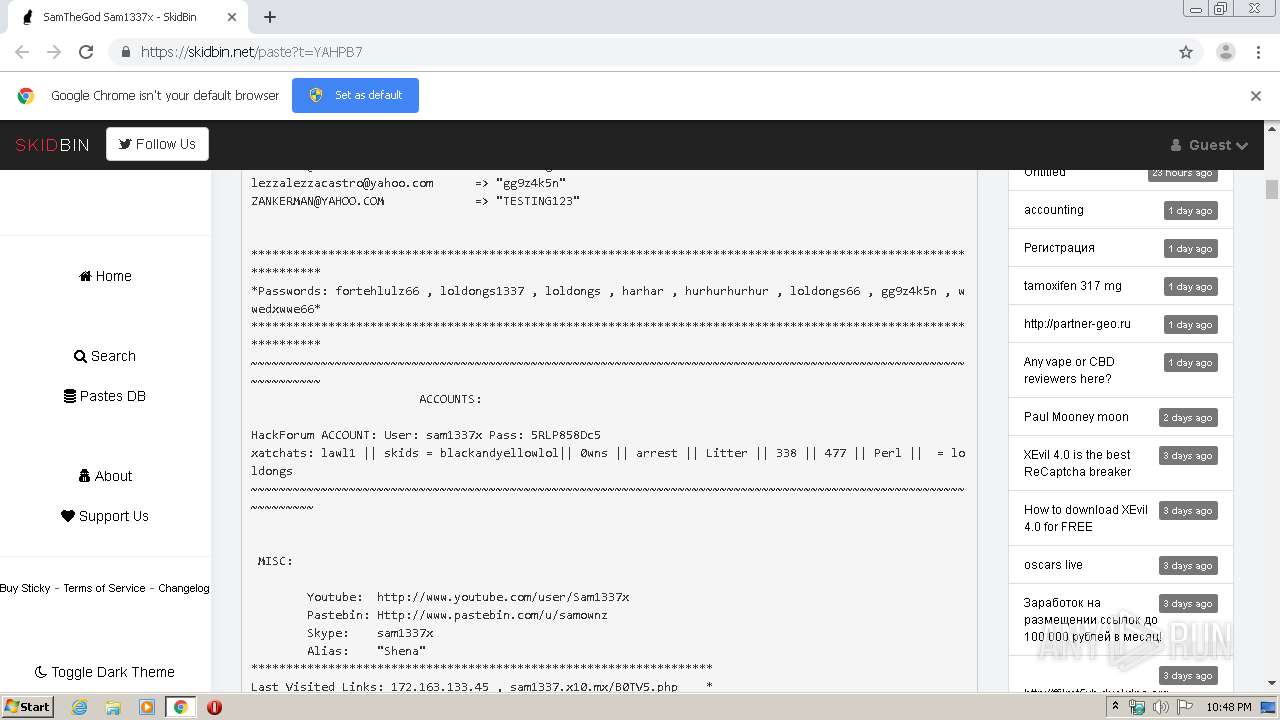The image size is (1280, 720).
Task: Click the red security icon in taskbar
Action: pos(214,707)
